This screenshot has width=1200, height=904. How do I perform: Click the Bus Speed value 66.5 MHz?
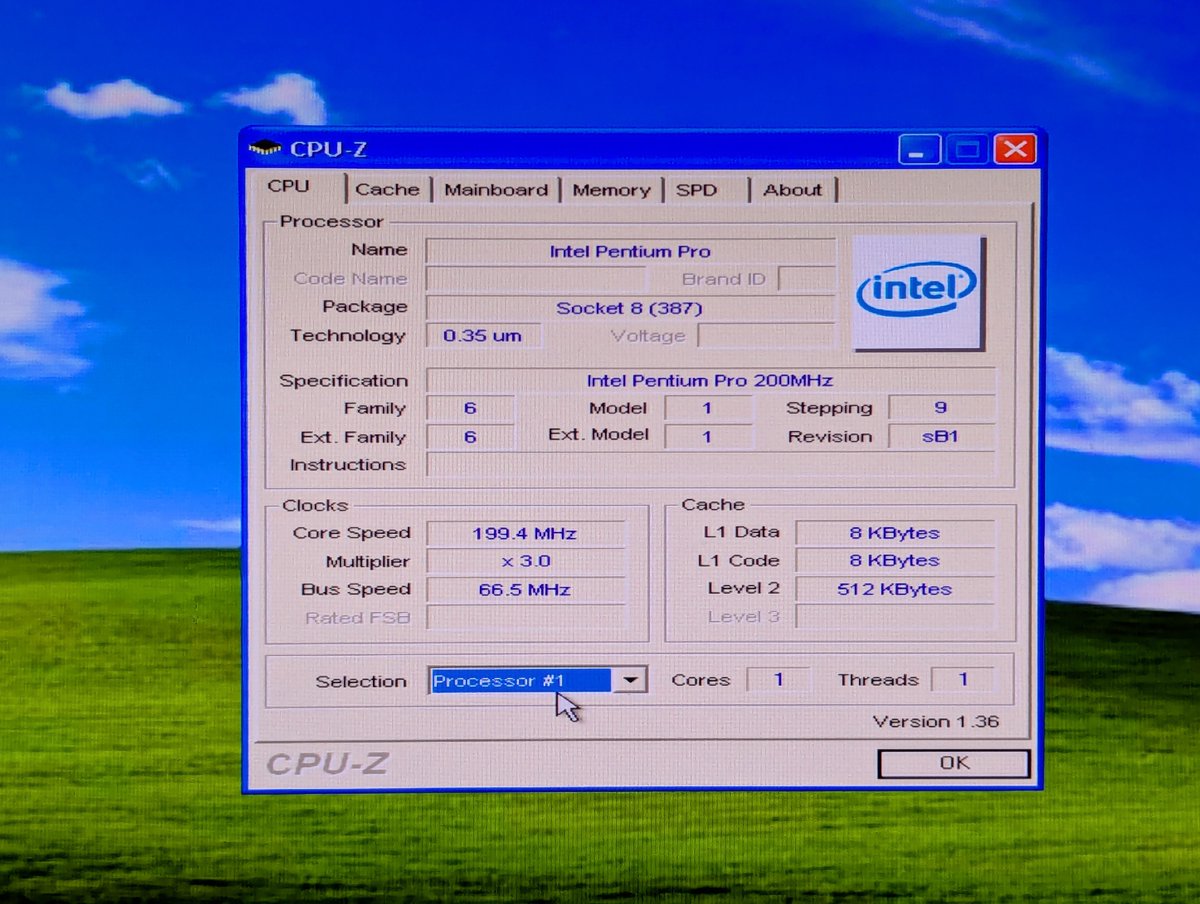click(525, 590)
